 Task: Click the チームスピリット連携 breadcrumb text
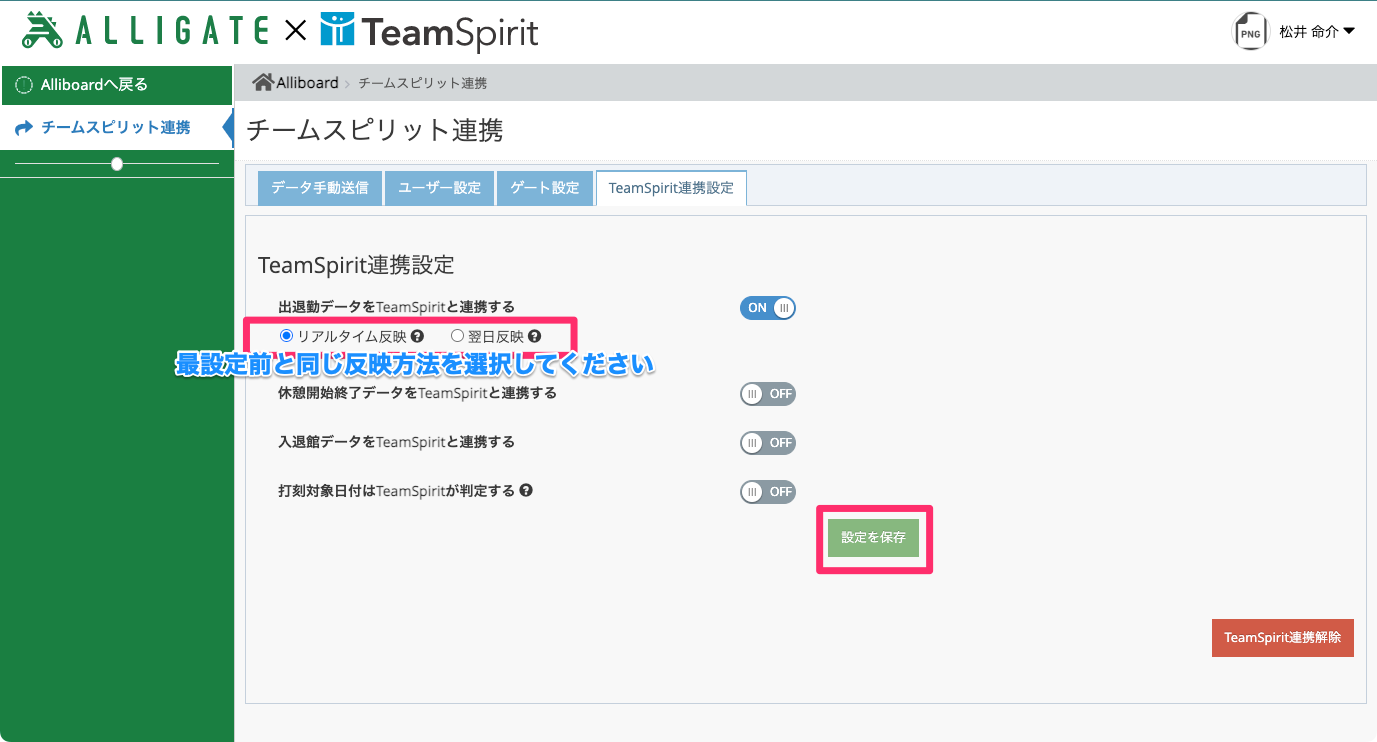click(x=422, y=83)
